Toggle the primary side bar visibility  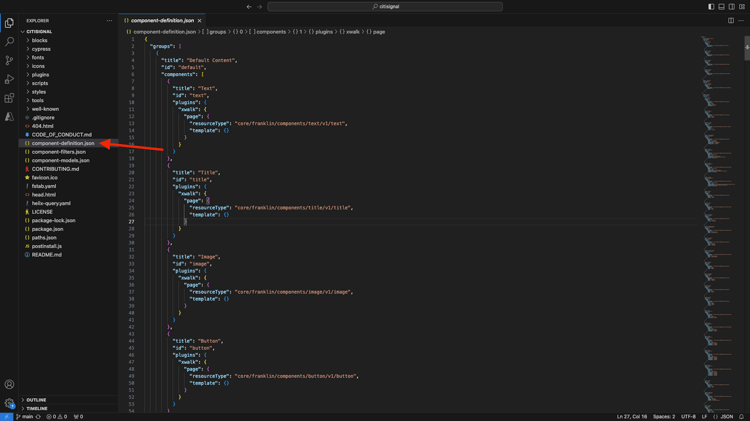tap(711, 7)
